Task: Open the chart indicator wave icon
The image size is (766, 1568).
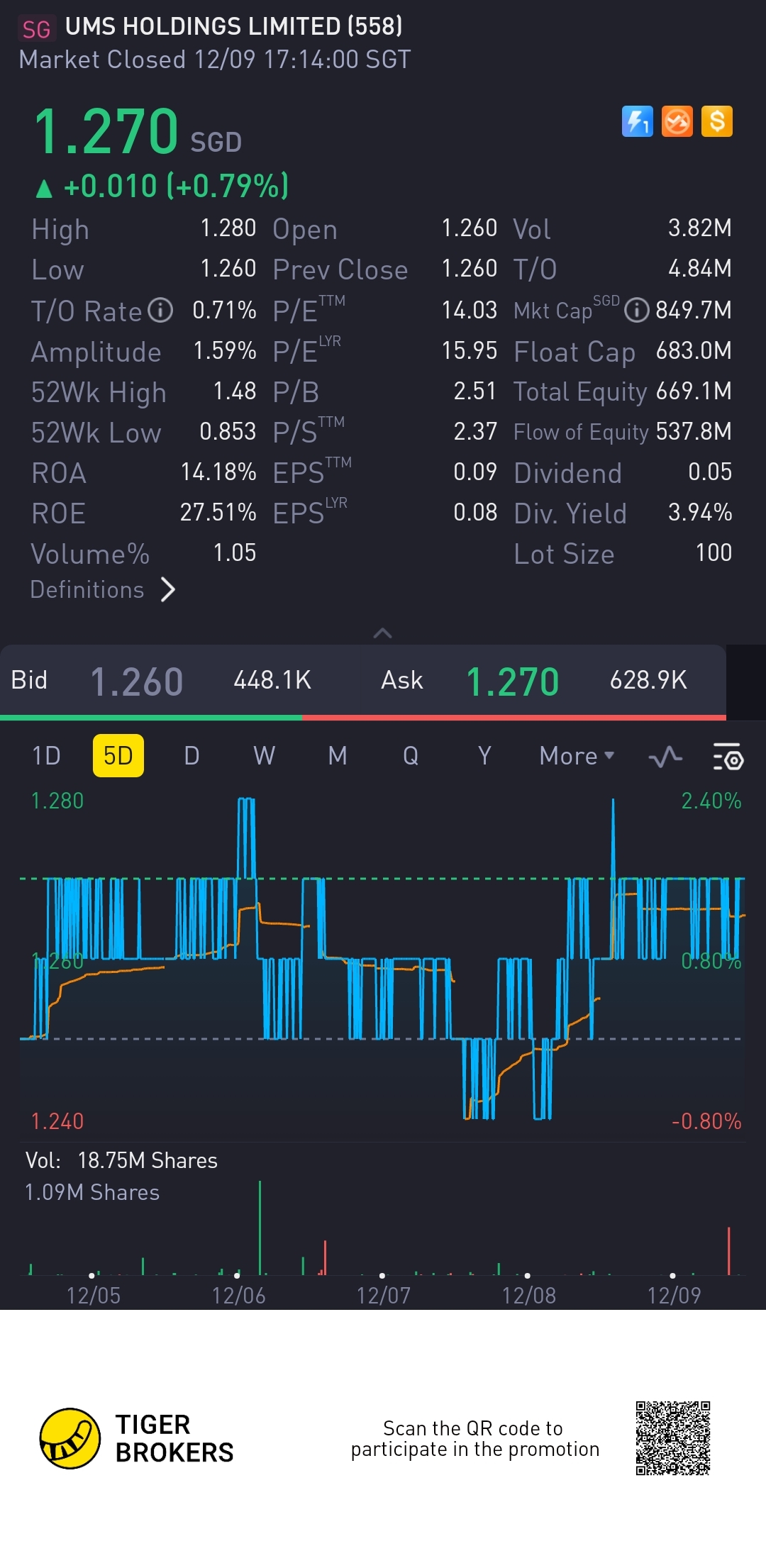Action: coord(665,757)
